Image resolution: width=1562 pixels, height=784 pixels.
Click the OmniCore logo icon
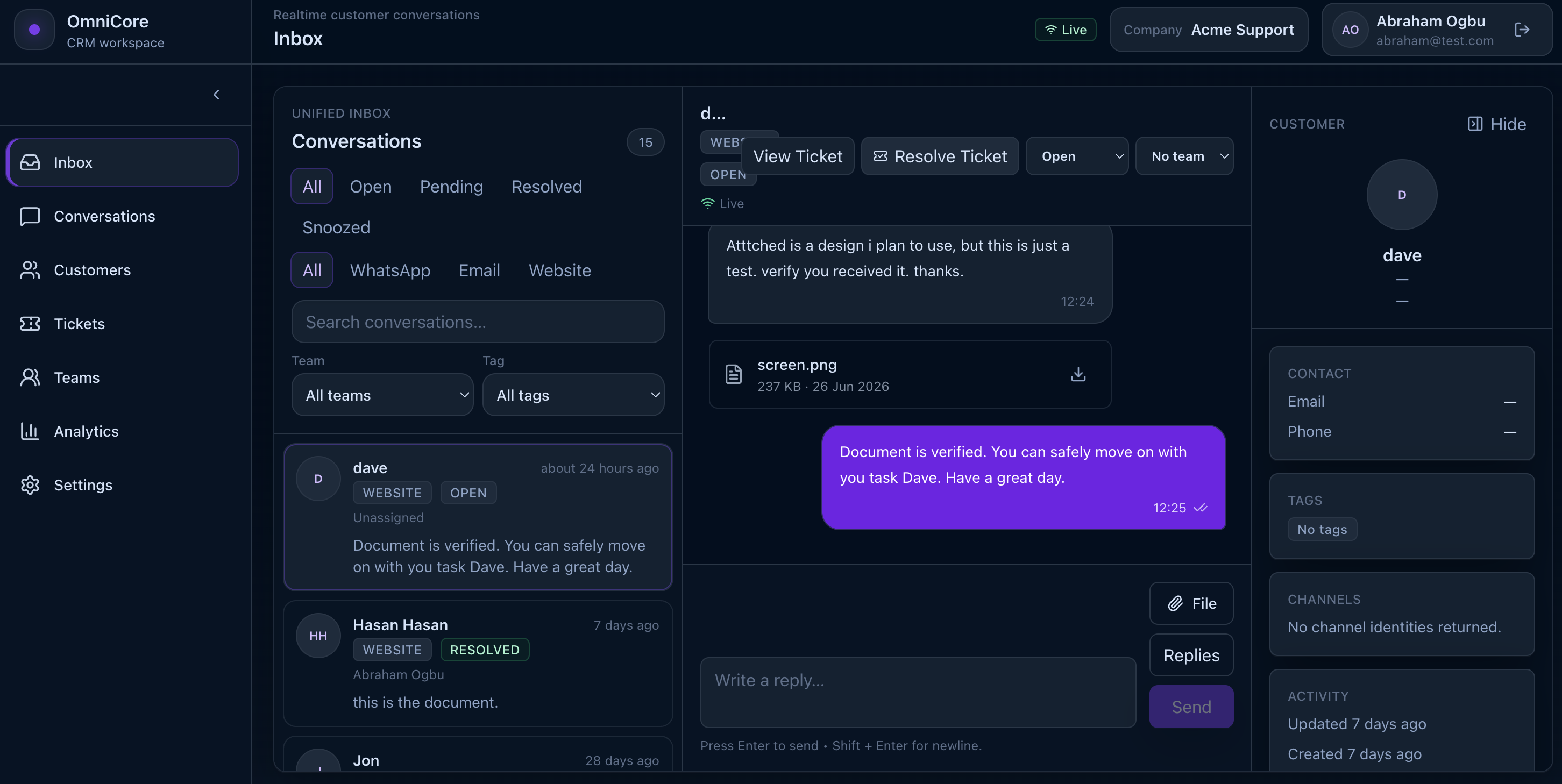click(34, 29)
